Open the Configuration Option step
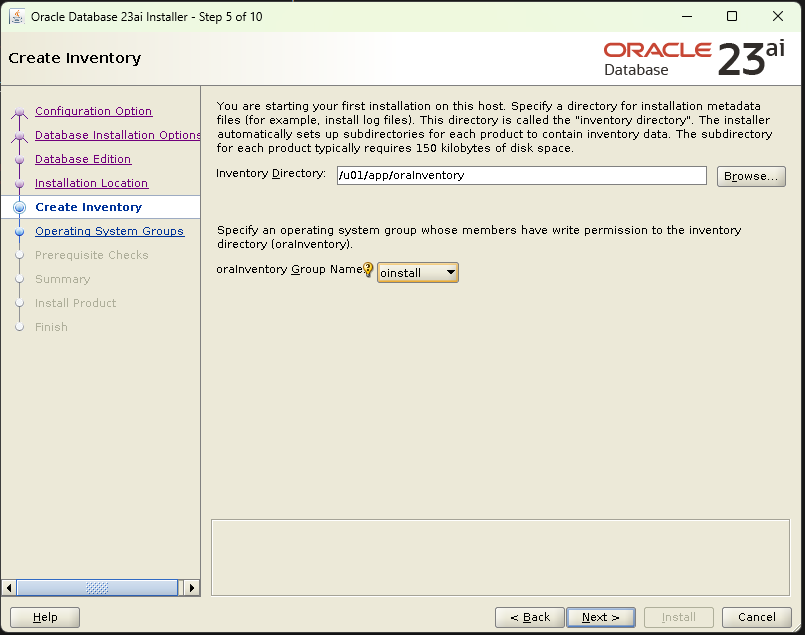The image size is (805, 635). (x=93, y=111)
